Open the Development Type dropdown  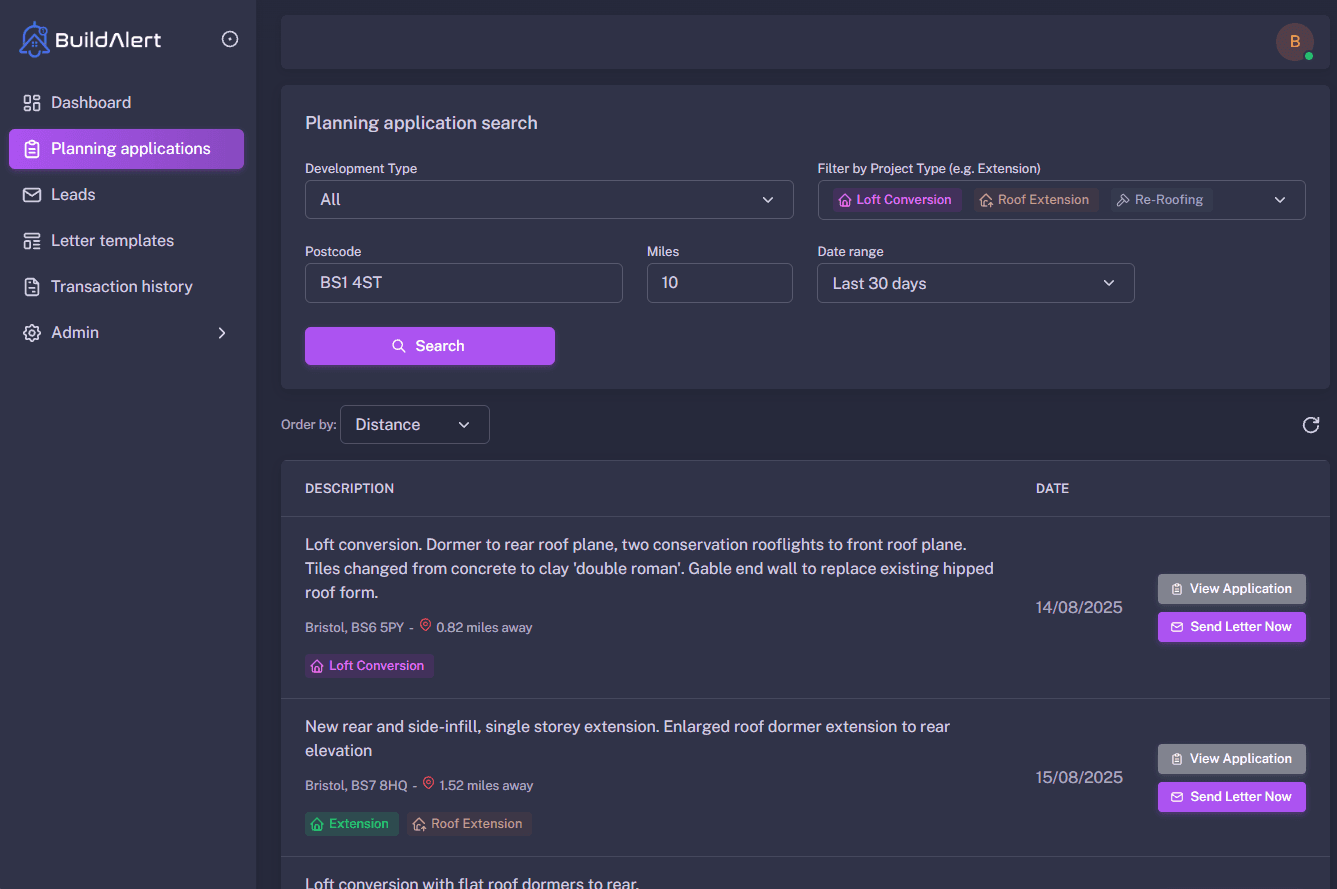548,200
